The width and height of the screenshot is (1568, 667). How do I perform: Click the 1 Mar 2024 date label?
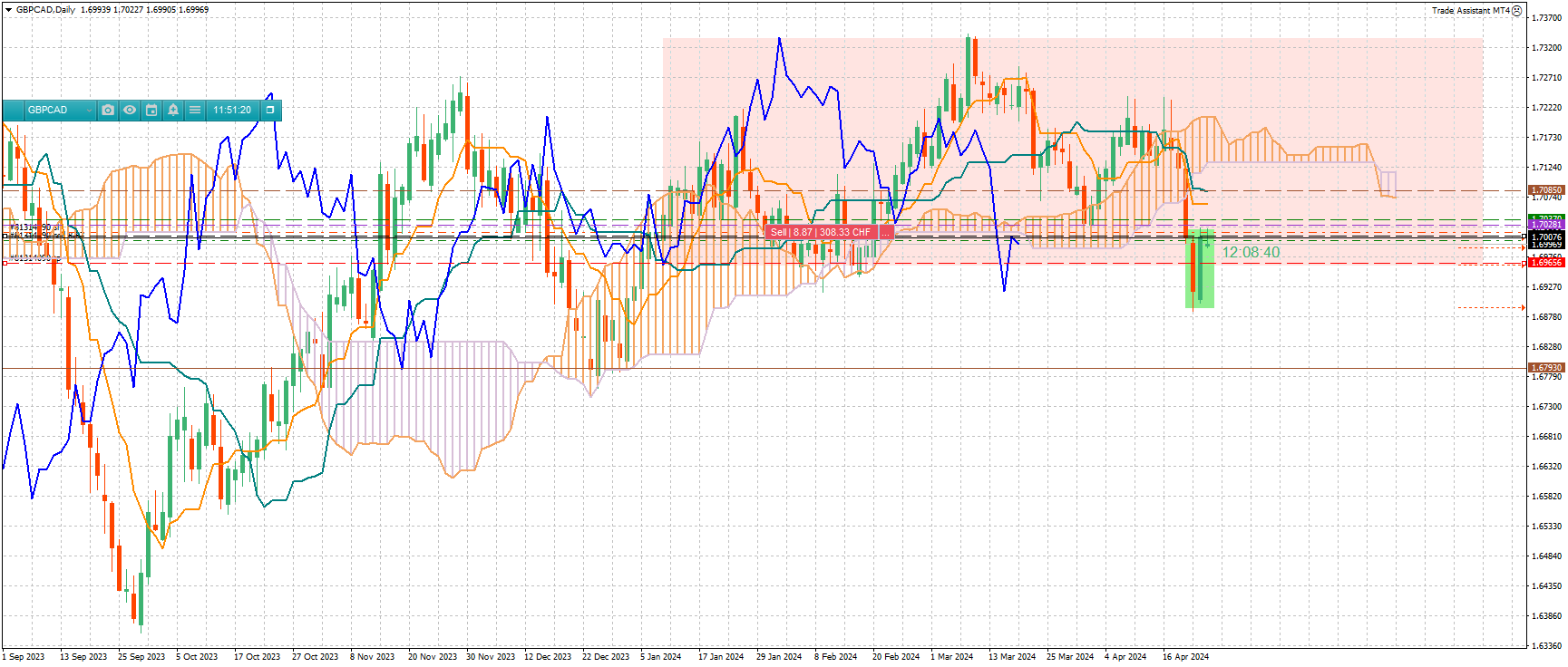click(951, 657)
